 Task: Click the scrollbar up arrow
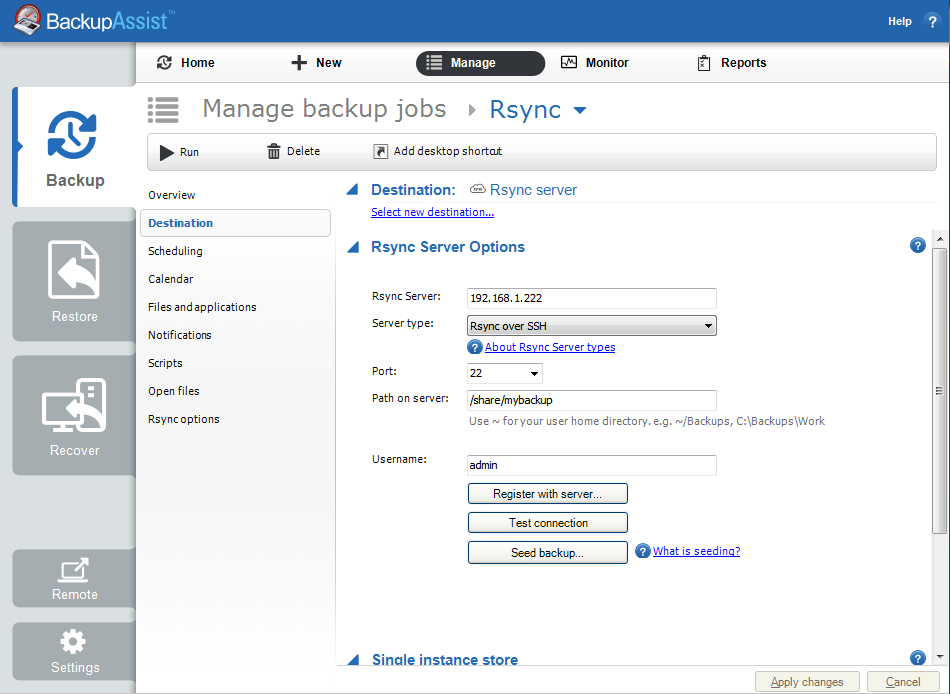point(939,239)
